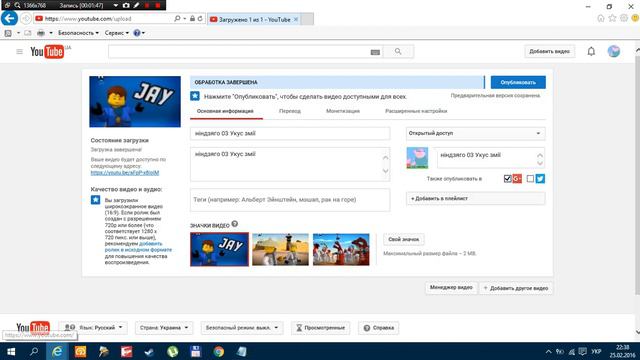Click the tags input field
The width and height of the screenshot is (640, 360).
[290, 200]
